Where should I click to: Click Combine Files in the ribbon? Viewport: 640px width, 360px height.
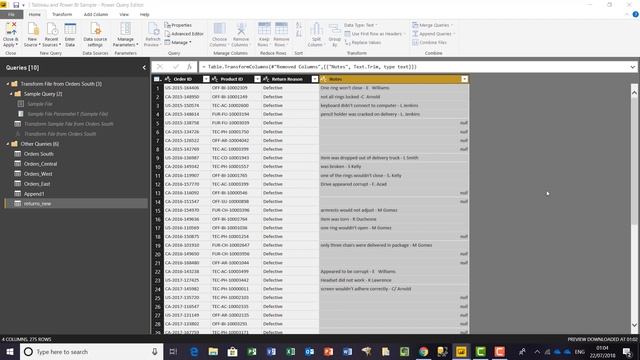429,42
